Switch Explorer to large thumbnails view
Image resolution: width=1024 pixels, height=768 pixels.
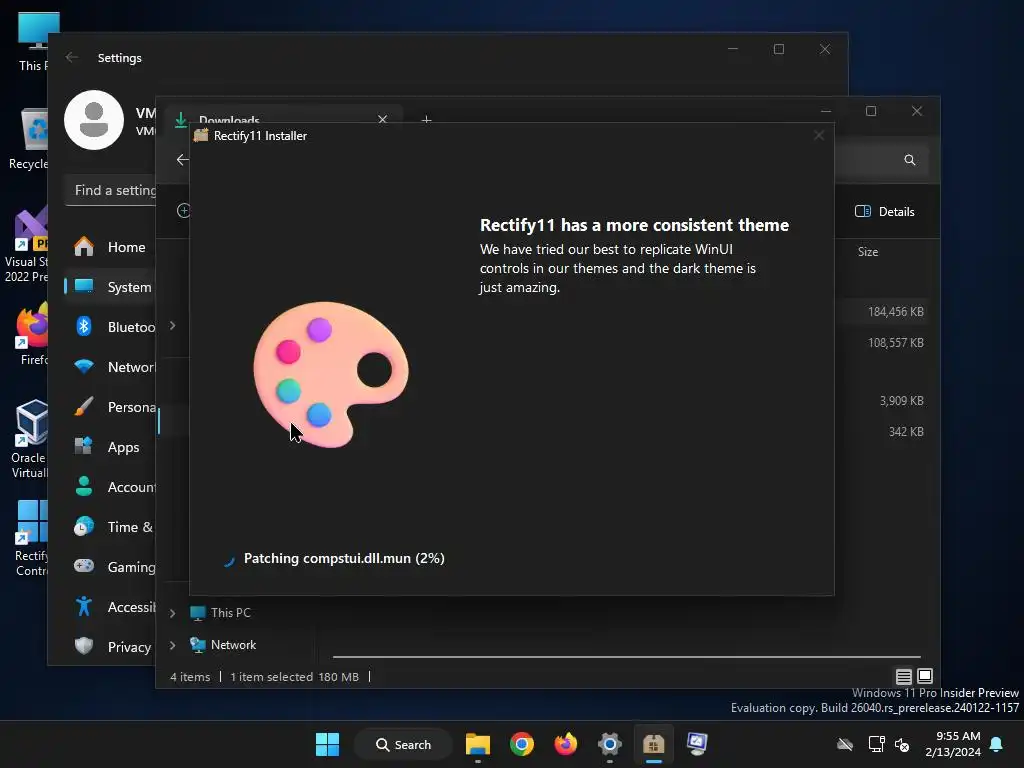click(x=925, y=676)
